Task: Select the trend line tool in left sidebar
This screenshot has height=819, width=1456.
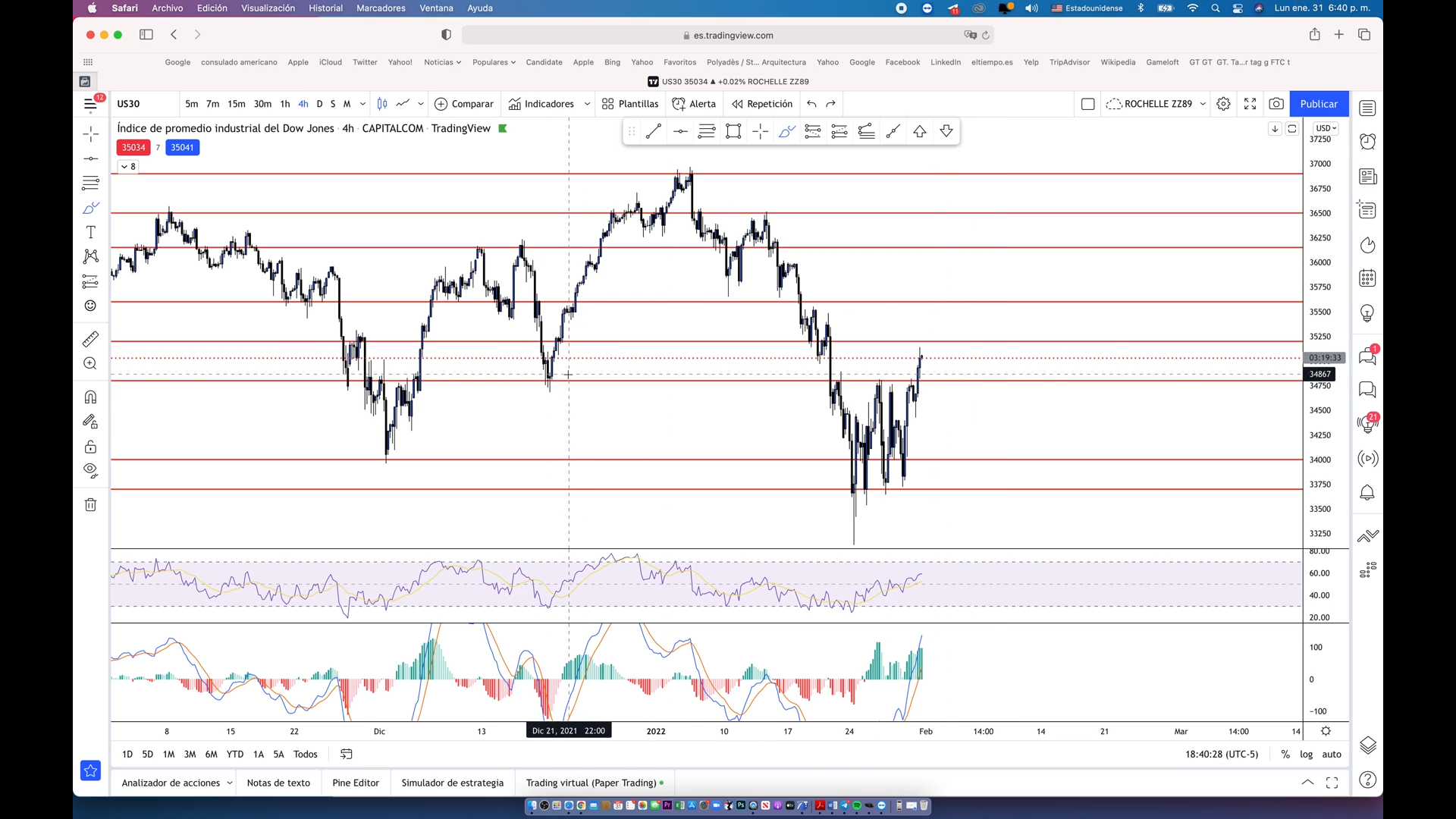Action: 91,158
